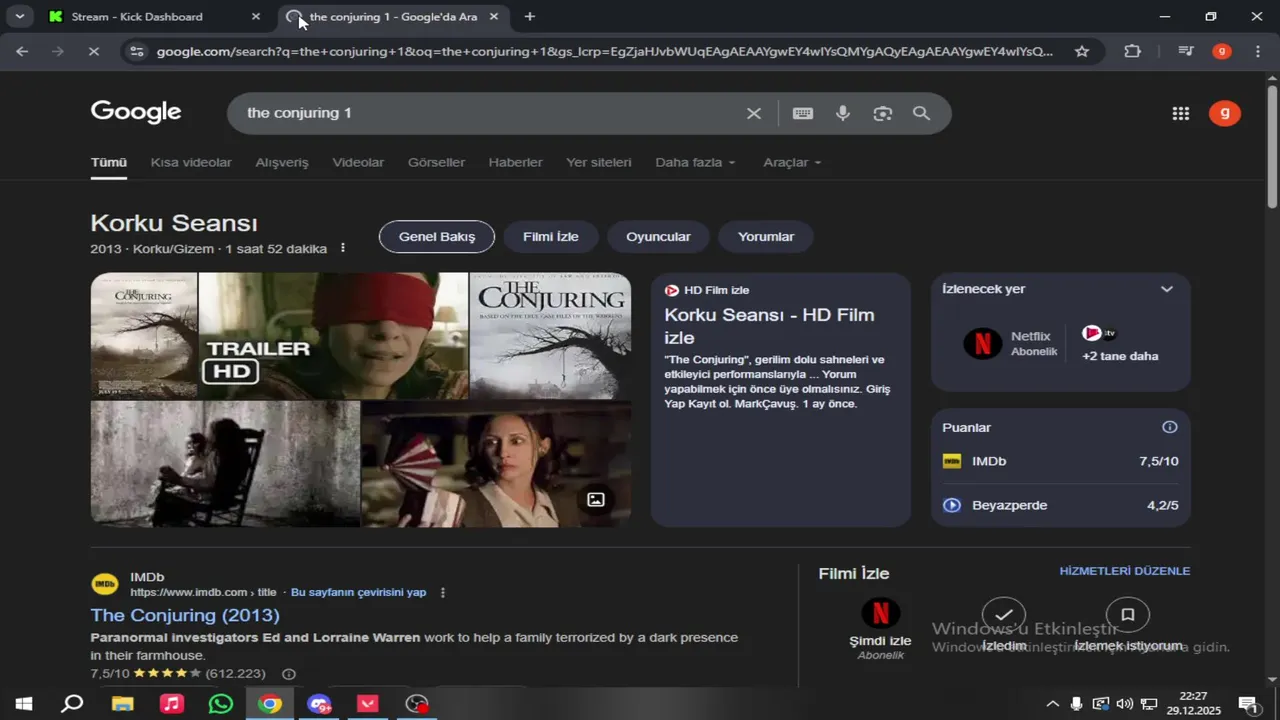Open more options next to the movie duration
The image size is (1280, 720).
pos(343,248)
